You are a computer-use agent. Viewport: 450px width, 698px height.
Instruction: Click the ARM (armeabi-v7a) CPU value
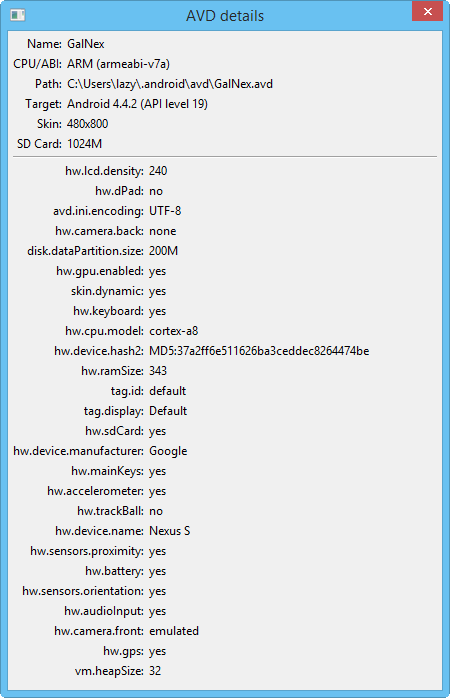pos(118,64)
